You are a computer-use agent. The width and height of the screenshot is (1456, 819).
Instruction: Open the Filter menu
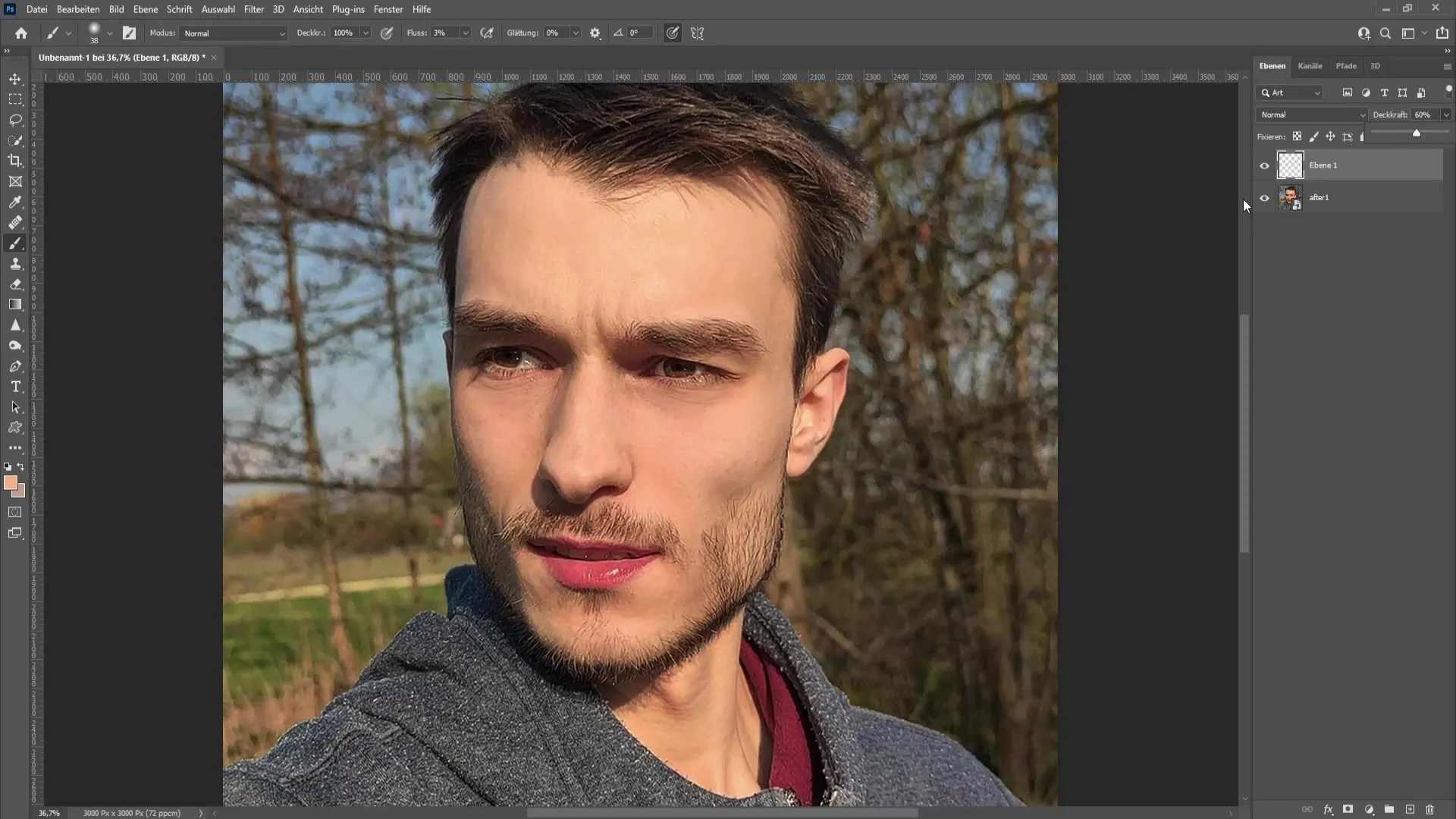click(252, 9)
